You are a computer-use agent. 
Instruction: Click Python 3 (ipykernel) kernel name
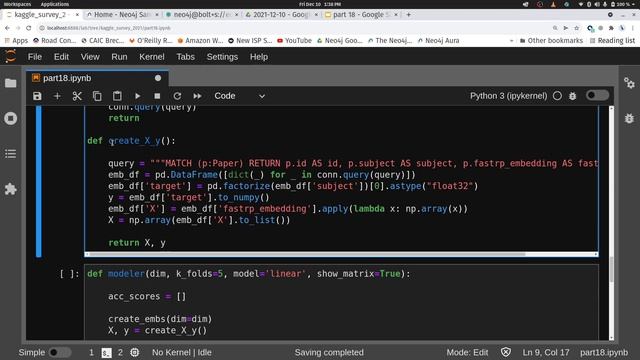pyautogui.click(x=509, y=96)
